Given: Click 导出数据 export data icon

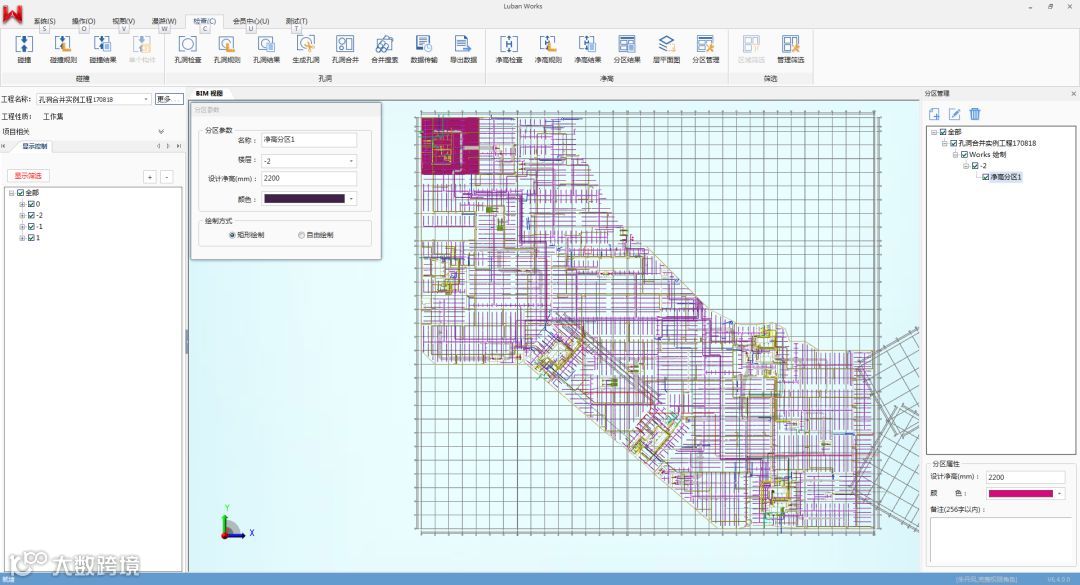Looking at the screenshot, I should click(463, 48).
